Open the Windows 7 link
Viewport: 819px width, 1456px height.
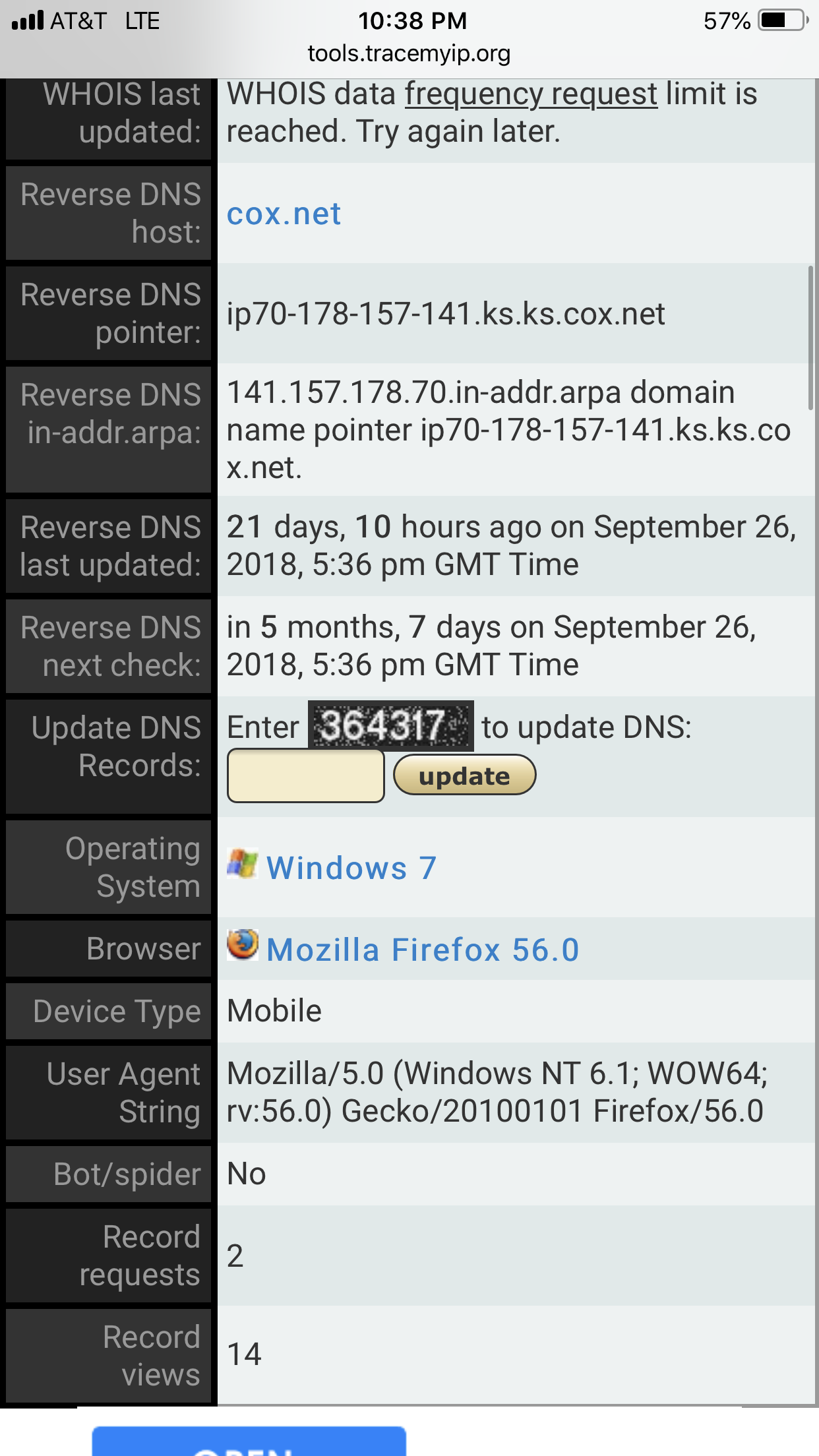tap(351, 867)
